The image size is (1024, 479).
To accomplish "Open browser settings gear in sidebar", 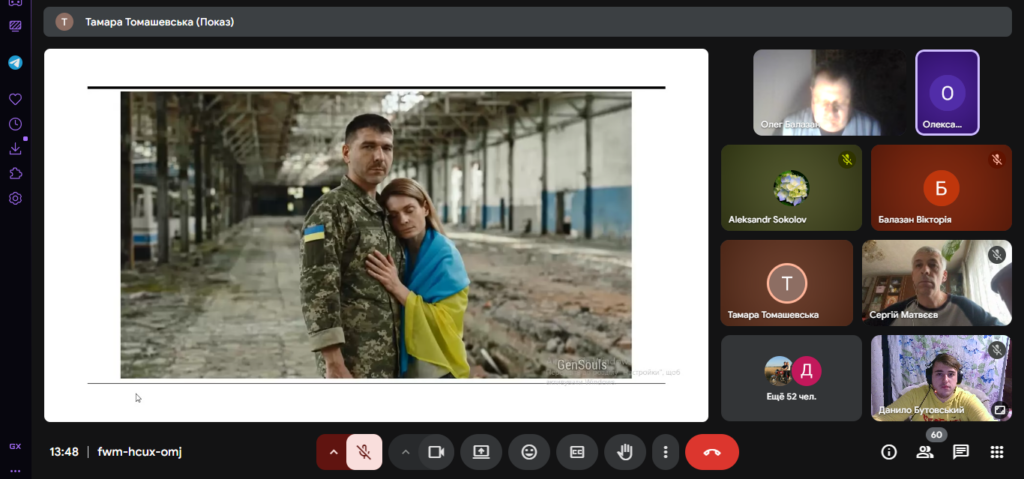I will pyautogui.click(x=15, y=198).
